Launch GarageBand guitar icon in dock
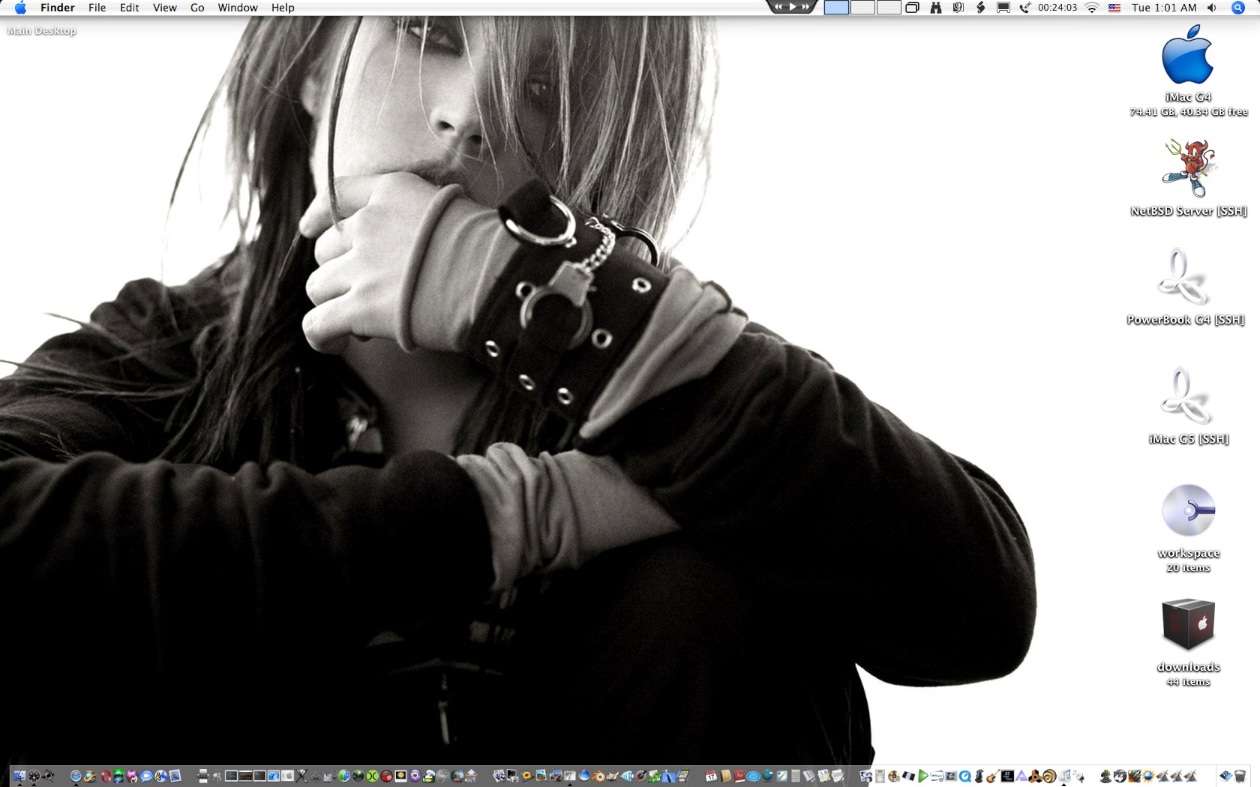1260x787 pixels. coord(993,775)
